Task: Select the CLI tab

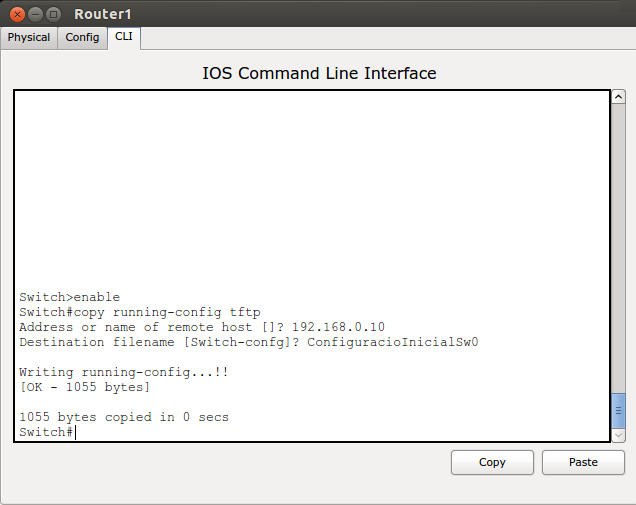Action: point(123,37)
